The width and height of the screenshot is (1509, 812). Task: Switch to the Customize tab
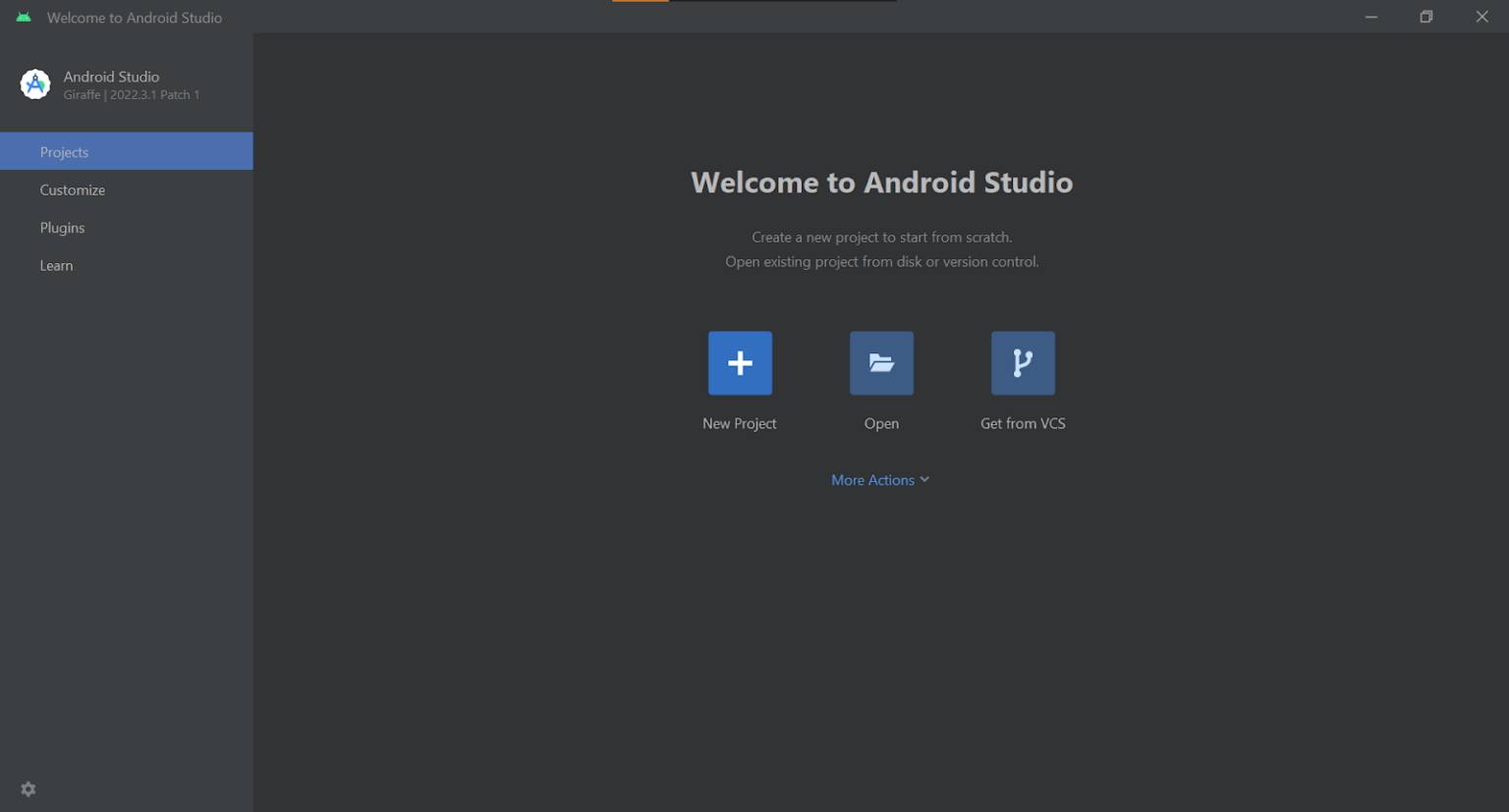pos(127,189)
